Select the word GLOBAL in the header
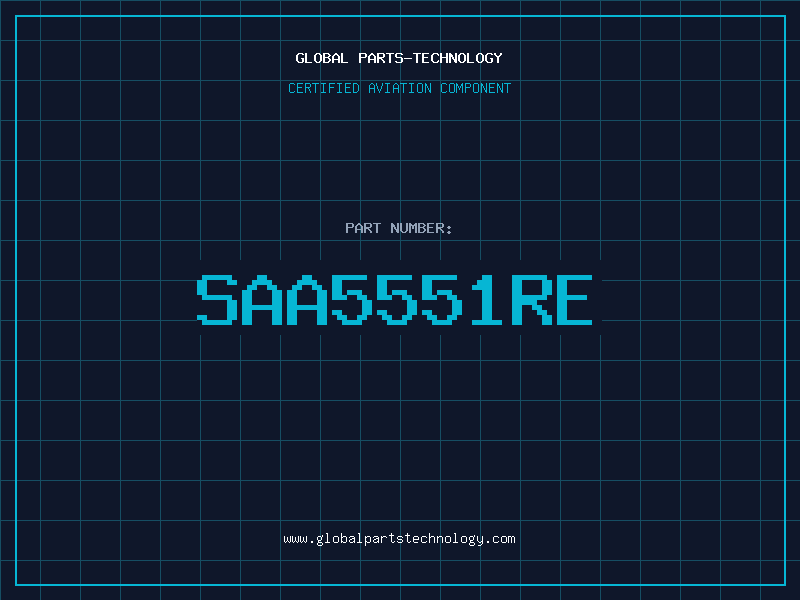Screen dimensions: 800x600 pyautogui.click(x=322, y=58)
